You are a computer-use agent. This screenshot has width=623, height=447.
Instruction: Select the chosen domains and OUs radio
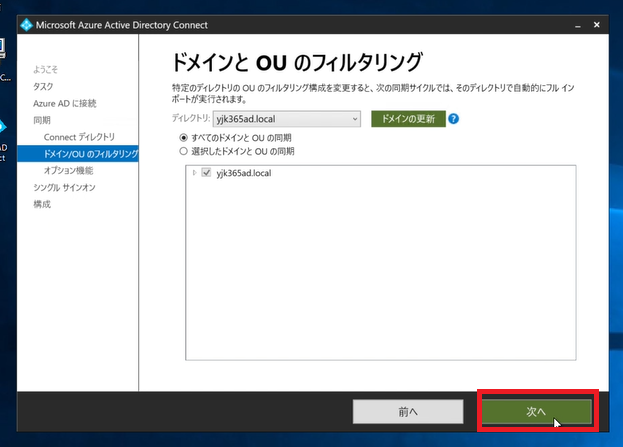[x=183, y=151]
